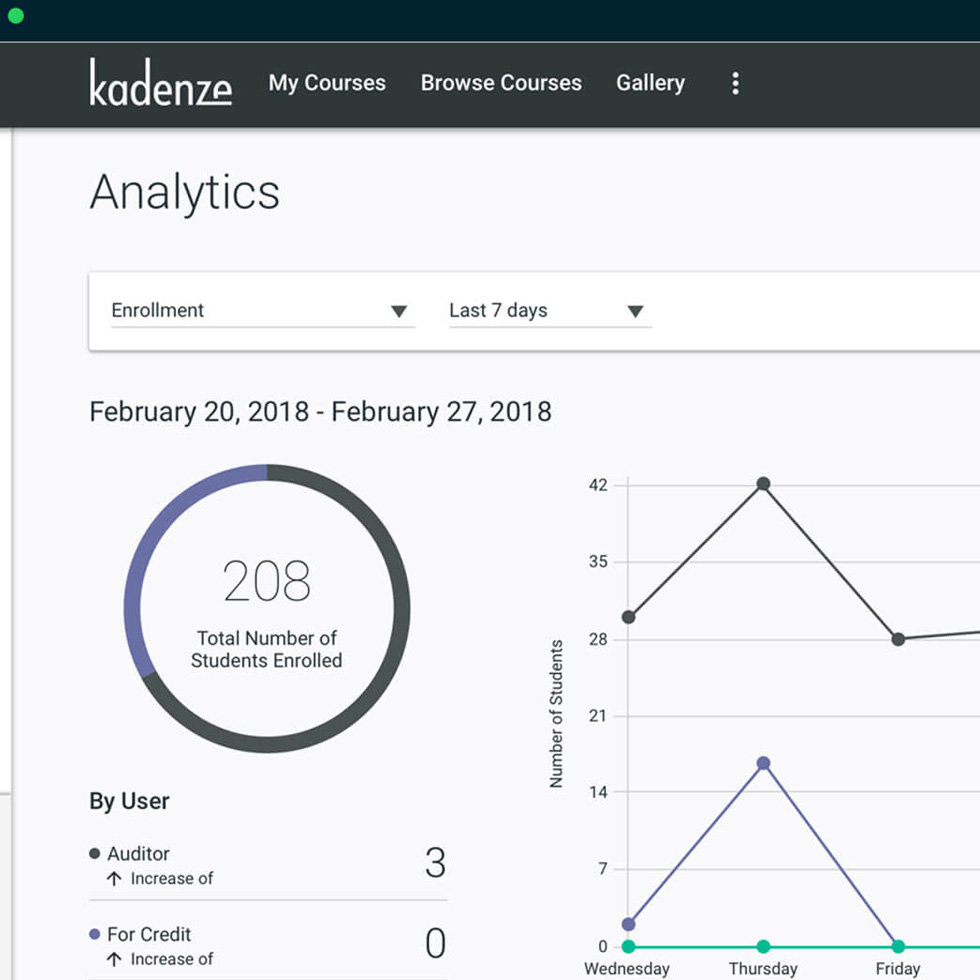The image size is (980, 980).
Task: Click the purple line's Wednesday data point
Action: click(628, 924)
